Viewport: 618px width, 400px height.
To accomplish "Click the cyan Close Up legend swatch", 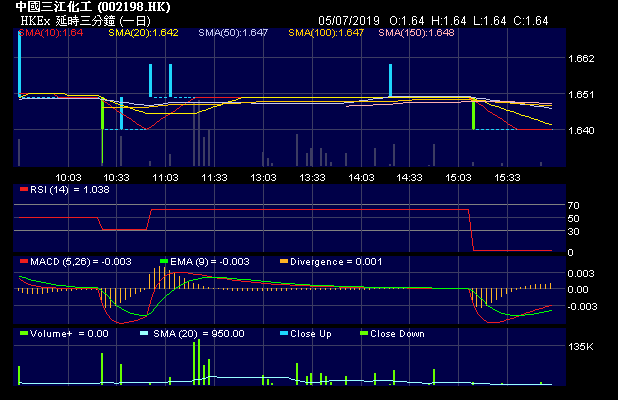I will (284, 333).
